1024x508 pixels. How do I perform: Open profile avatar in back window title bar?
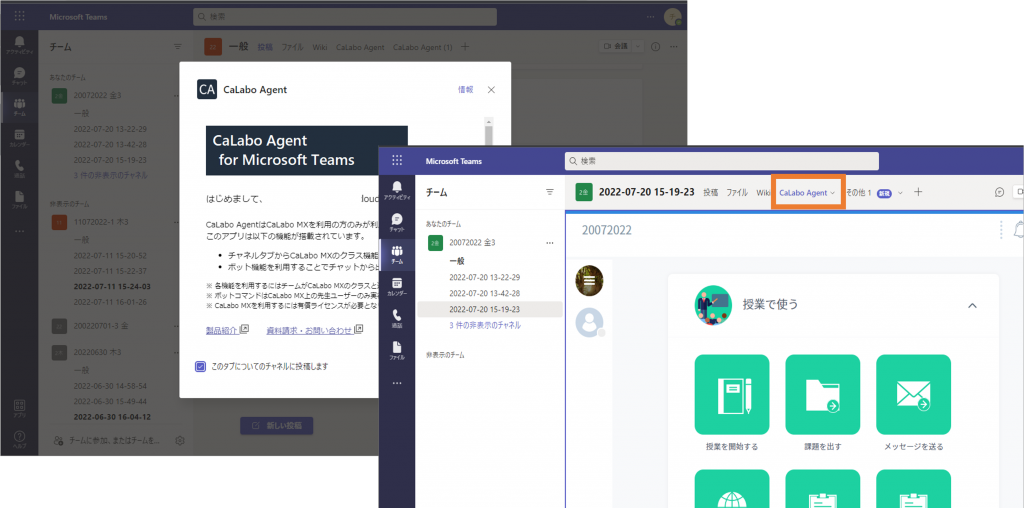tap(672, 16)
